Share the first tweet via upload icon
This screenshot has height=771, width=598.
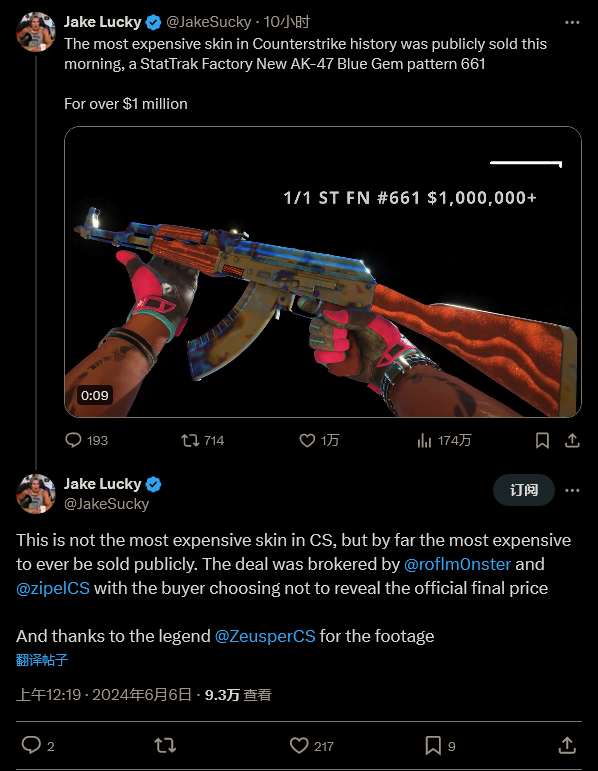coord(572,440)
